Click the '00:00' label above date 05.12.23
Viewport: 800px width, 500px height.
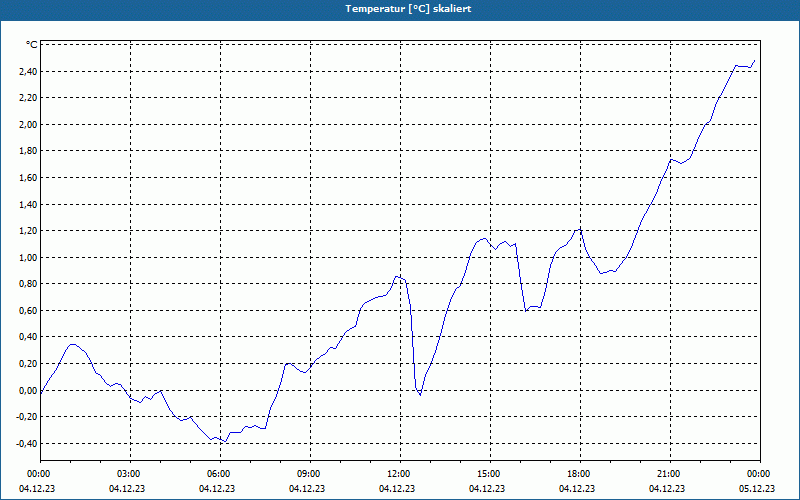coord(760,474)
